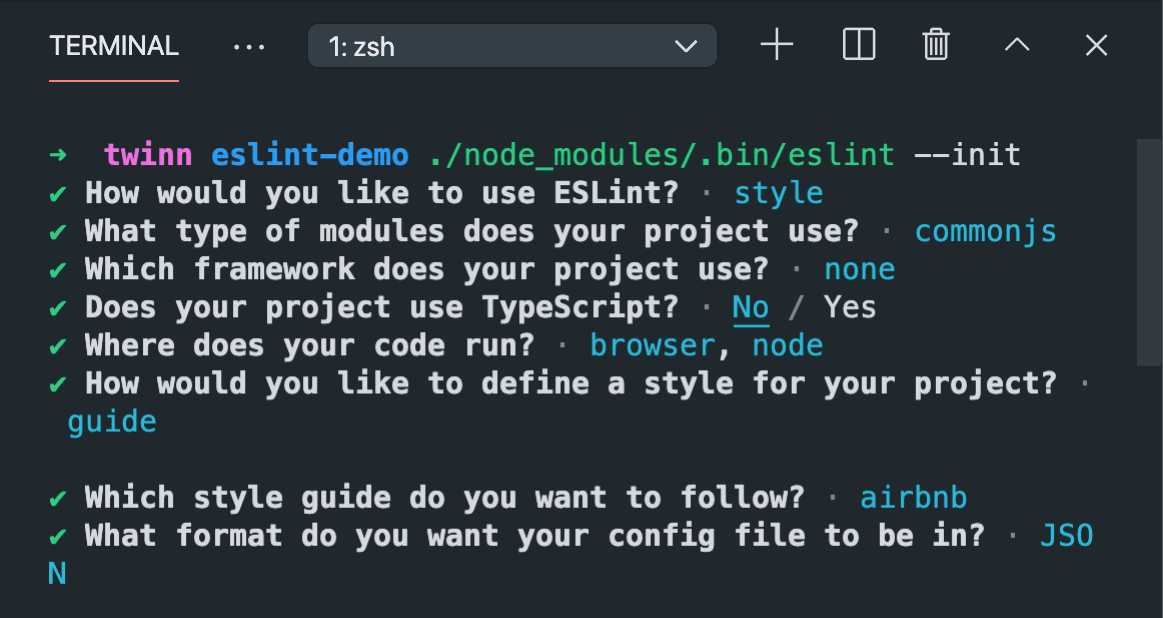Click the underlined 'No' TypeScript option
This screenshot has height=618, width=1163.
[751, 308]
